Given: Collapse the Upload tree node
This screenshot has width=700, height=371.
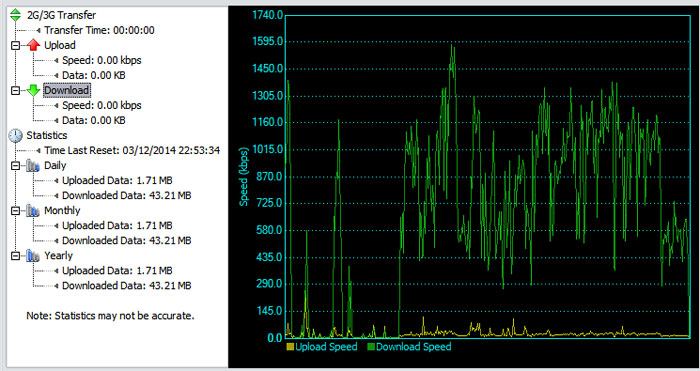Looking at the screenshot, I should (16, 45).
